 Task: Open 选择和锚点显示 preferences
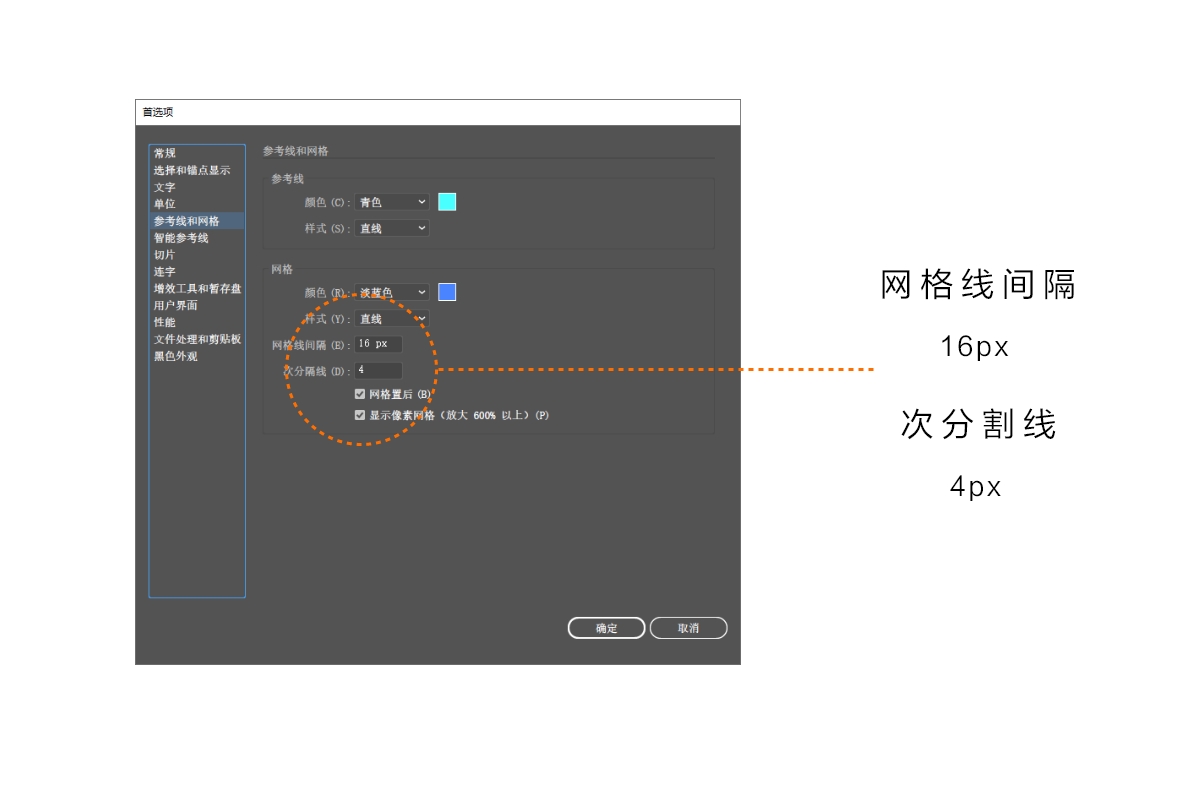[x=192, y=170]
